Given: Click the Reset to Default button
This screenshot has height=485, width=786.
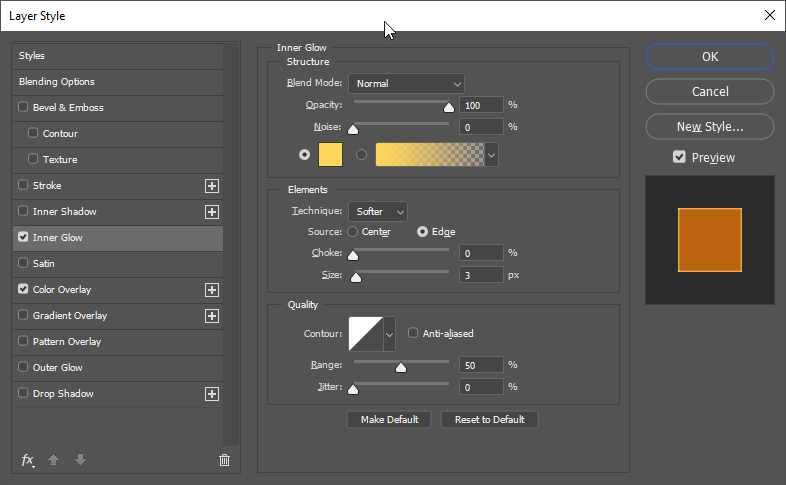Looking at the screenshot, I should coord(489,420).
